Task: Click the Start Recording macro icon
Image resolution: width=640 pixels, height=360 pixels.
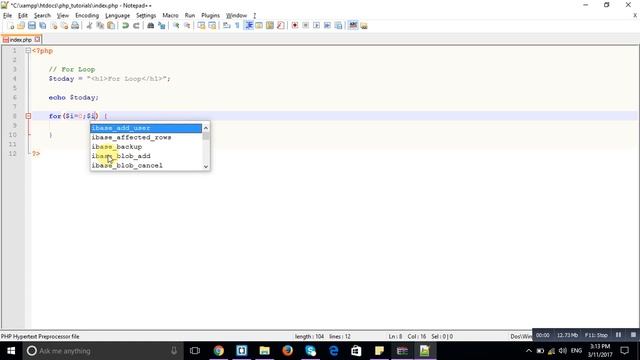Action: (295, 26)
